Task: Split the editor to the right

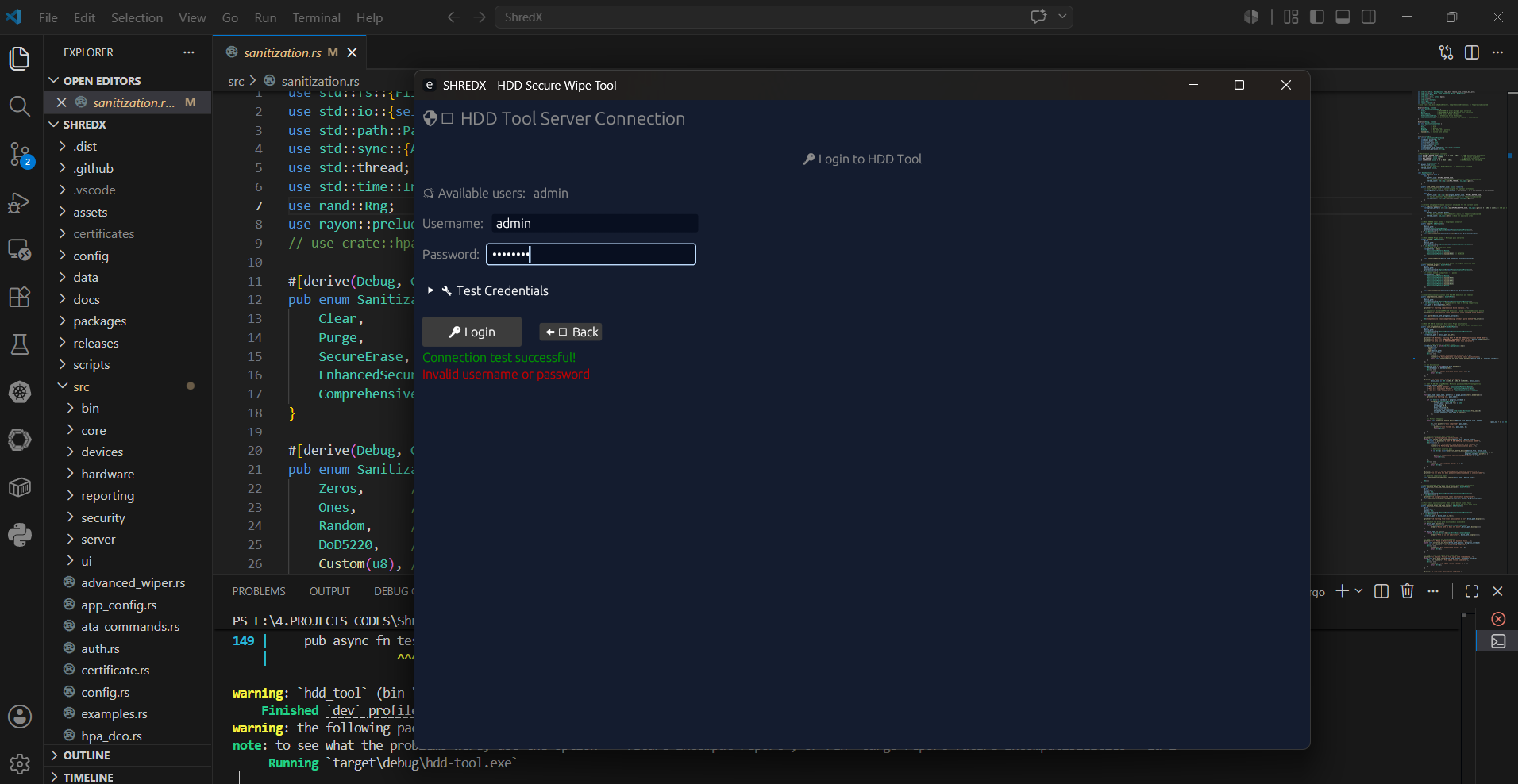Action: pyautogui.click(x=1472, y=52)
